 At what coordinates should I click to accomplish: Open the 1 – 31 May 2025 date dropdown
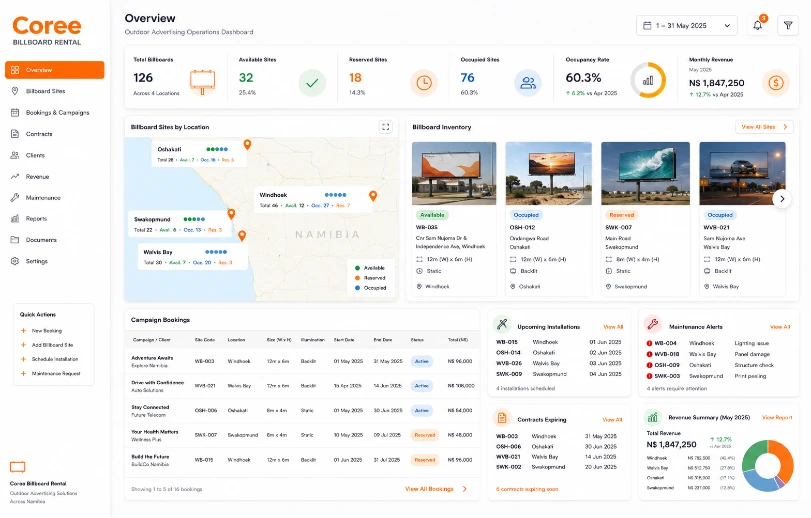coord(686,25)
